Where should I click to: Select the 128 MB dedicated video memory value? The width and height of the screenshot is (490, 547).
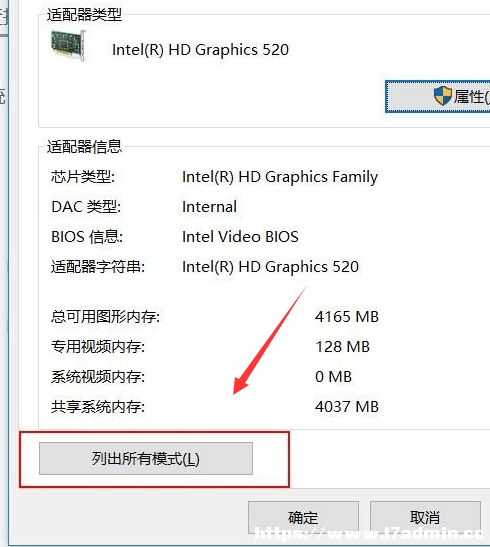coord(342,347)
